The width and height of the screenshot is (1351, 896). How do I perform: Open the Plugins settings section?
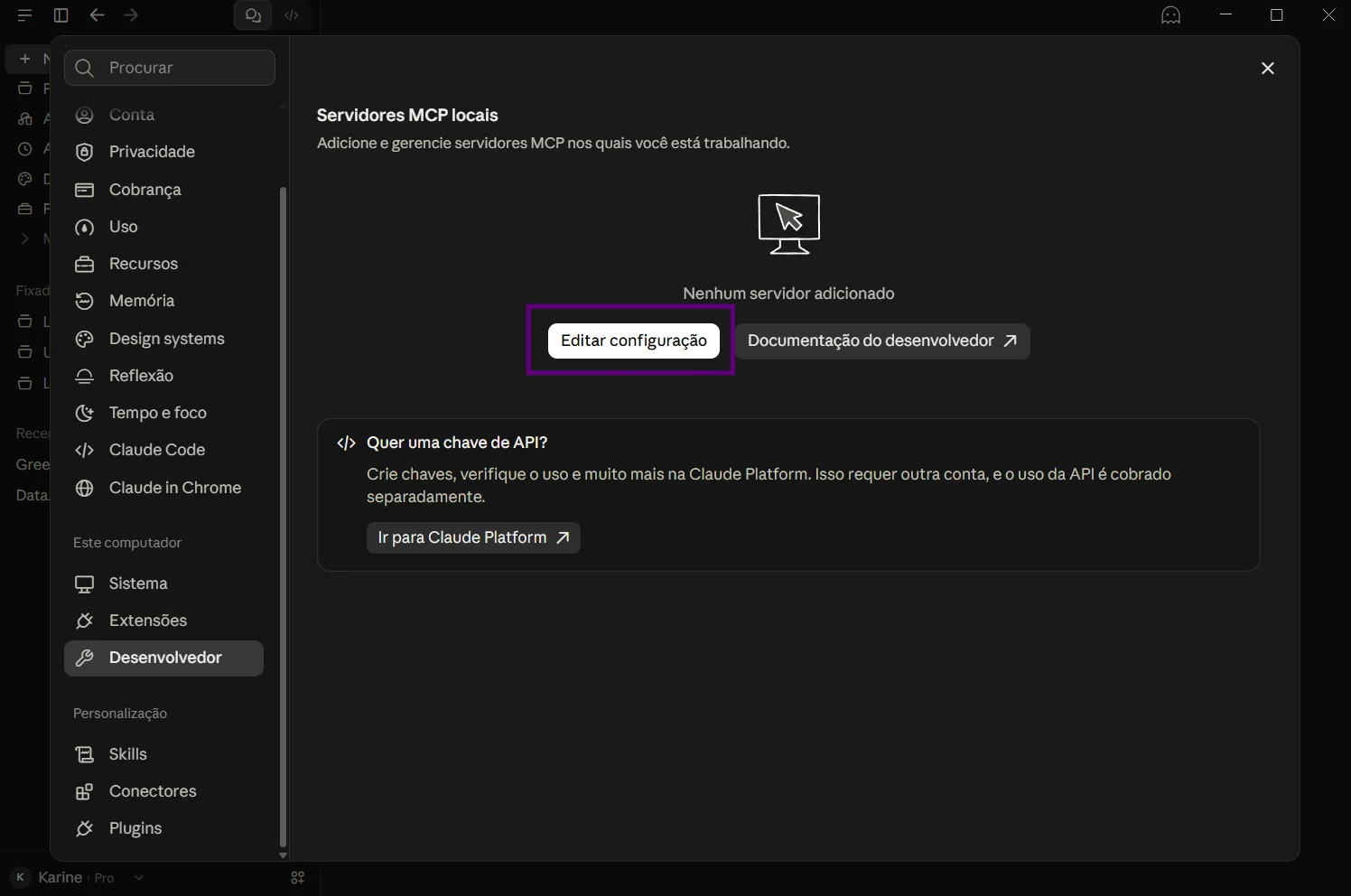pyautogui.click(x=163, y=828)
